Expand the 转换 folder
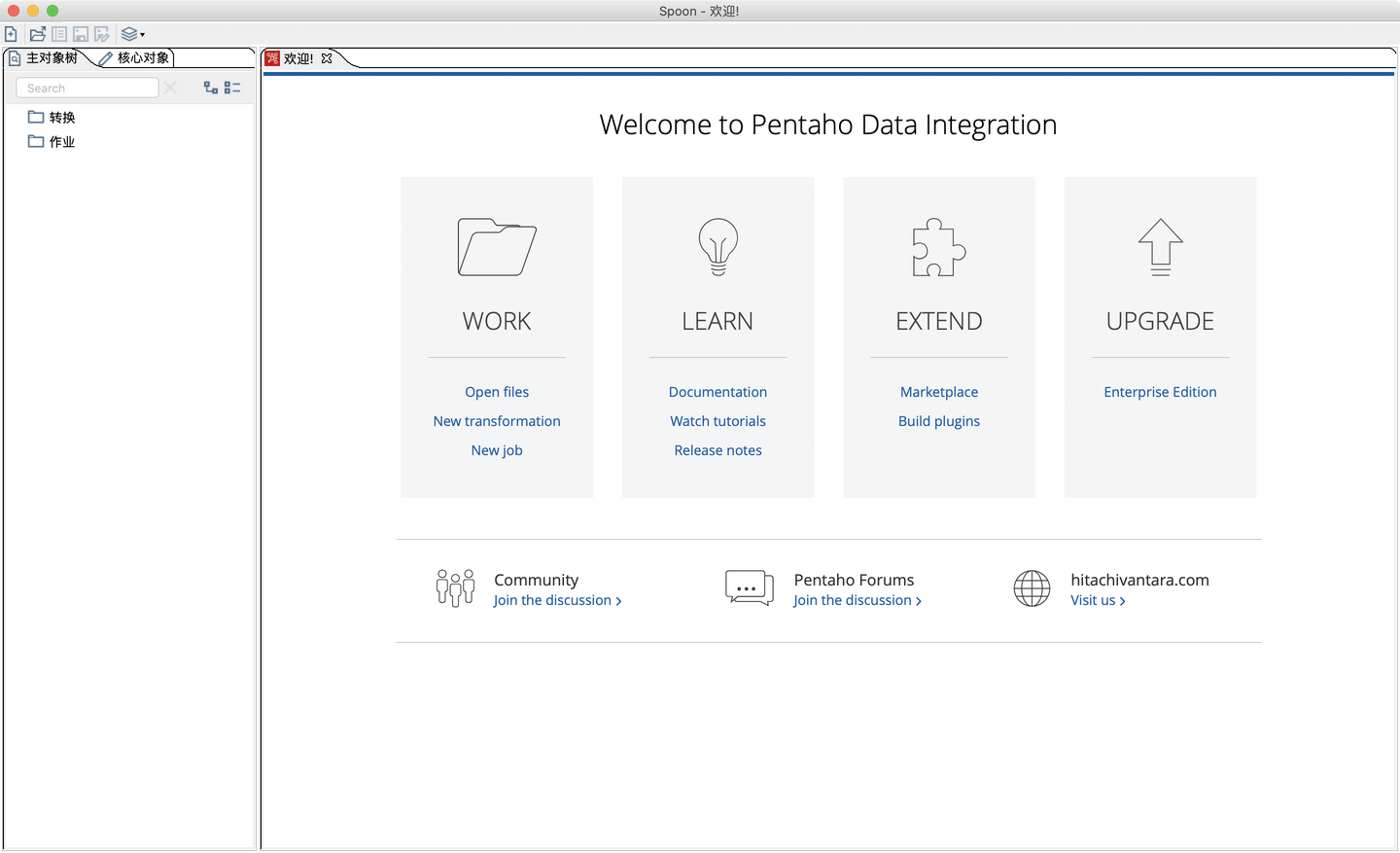This screenshot has width=1400, height=853. (61, 118)
